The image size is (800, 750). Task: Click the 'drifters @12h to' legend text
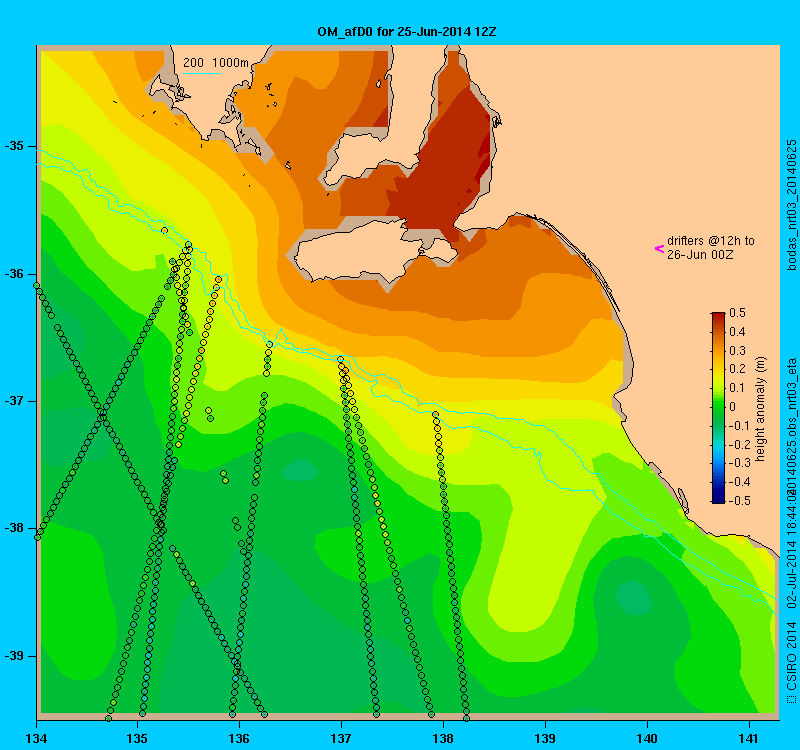coord(711,241)
